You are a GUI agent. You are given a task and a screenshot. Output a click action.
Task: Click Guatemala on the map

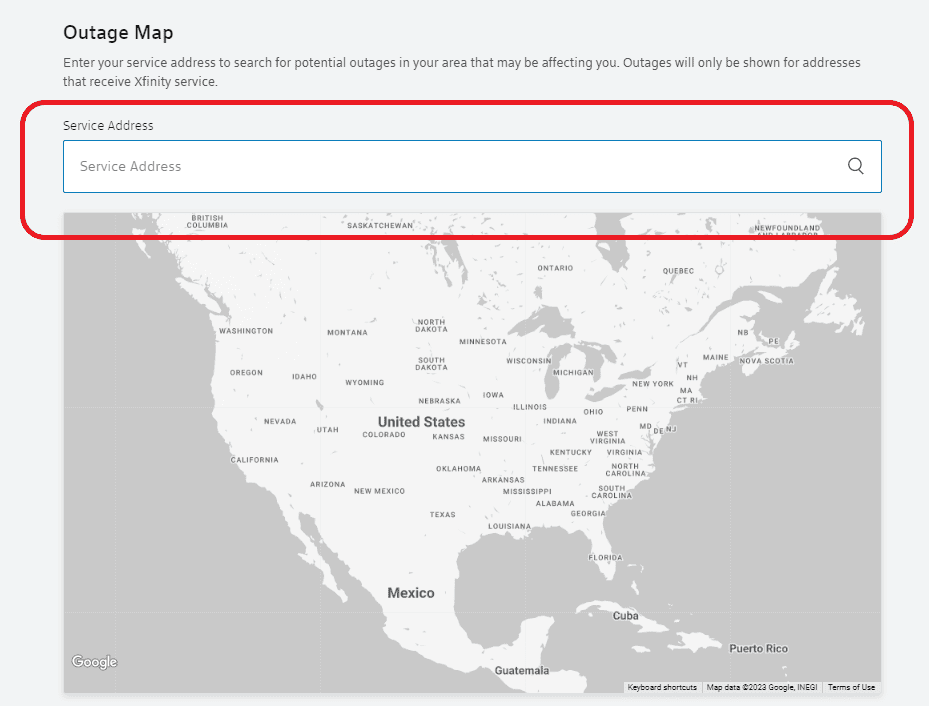click(x=522, y=668)
